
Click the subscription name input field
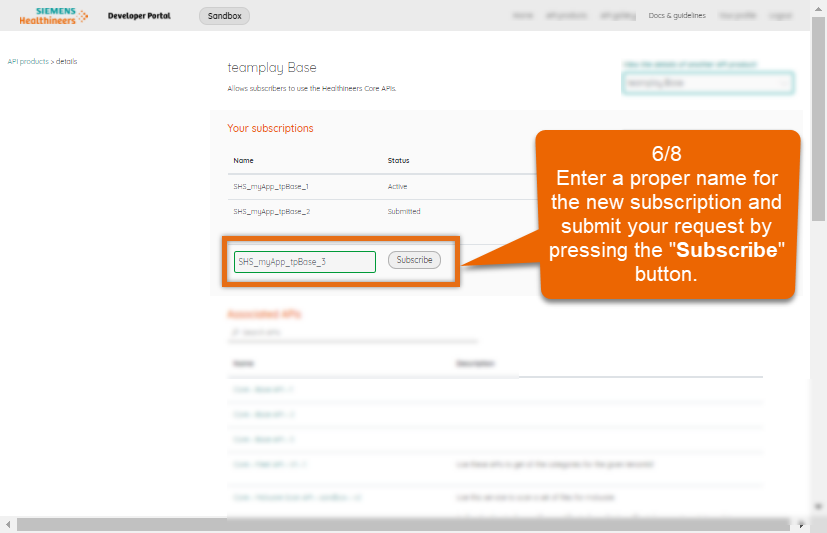[305, 262]
